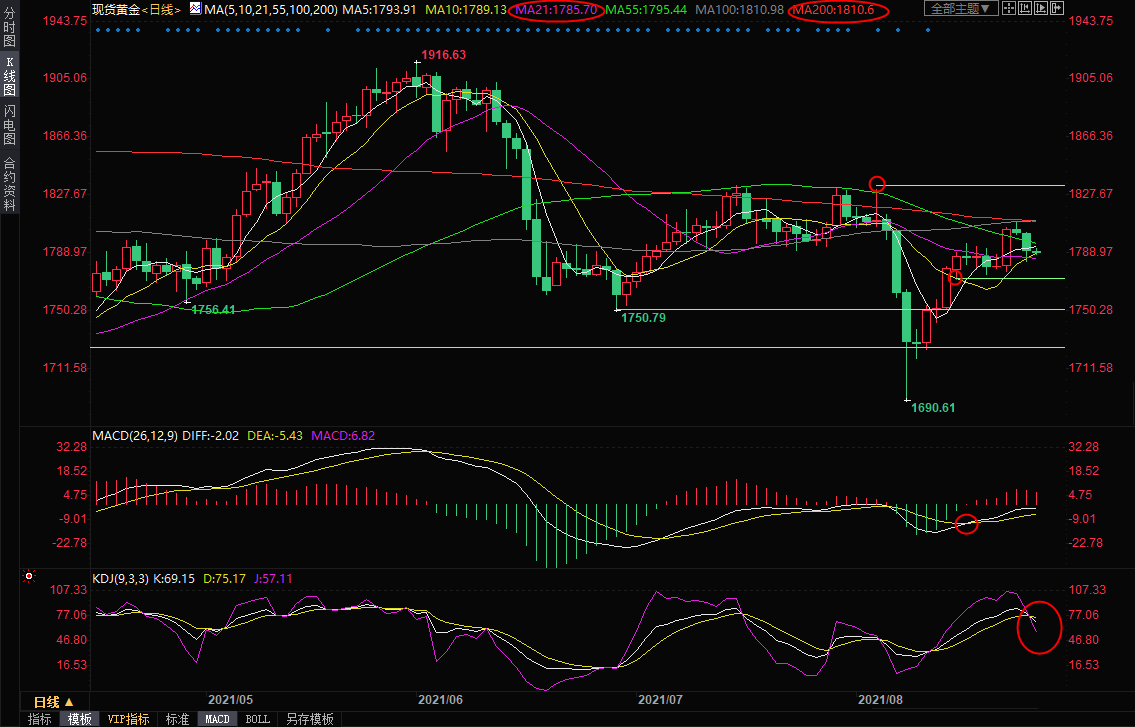Open the VIP指标 tab
Screen dimensions: 1135x727
[129, 719]
